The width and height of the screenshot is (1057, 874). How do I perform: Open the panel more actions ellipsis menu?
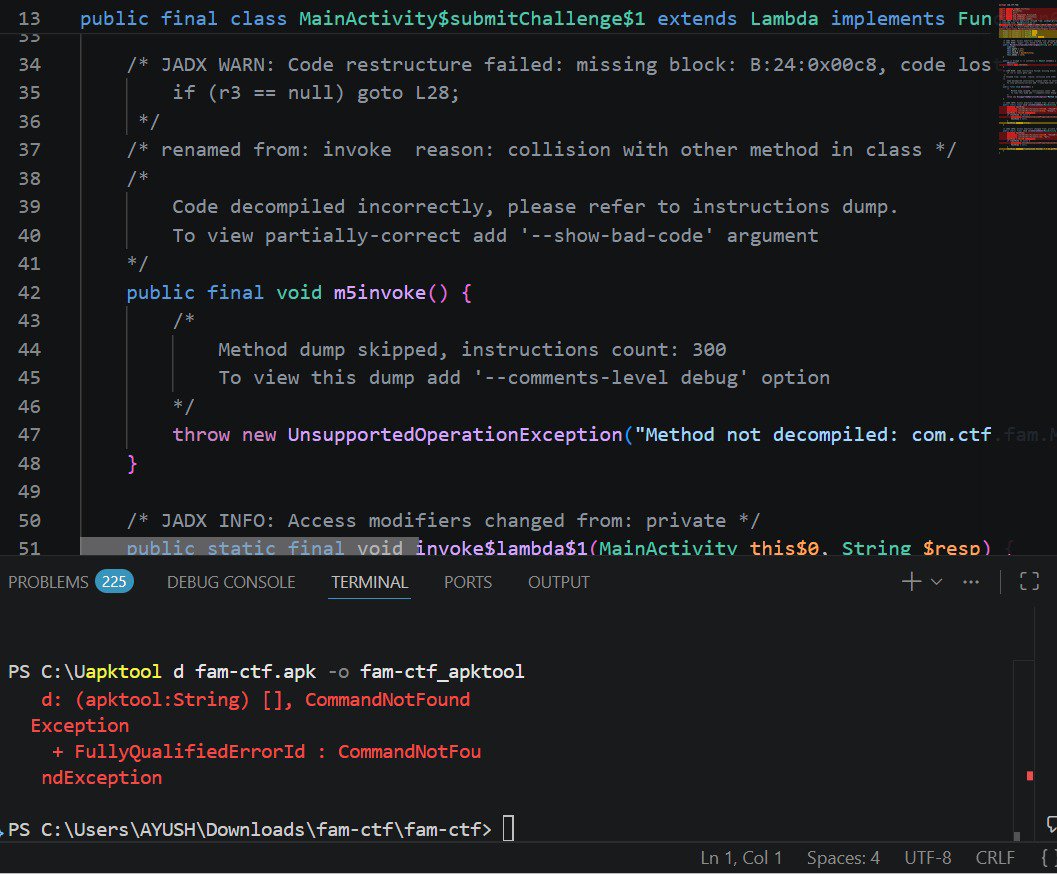[971, 582]
